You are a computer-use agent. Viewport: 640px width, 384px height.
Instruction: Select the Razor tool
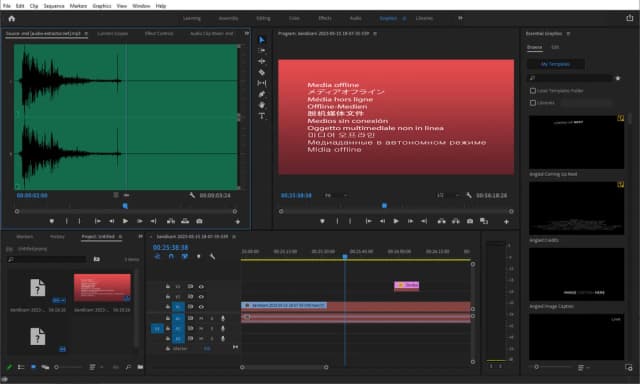tap(262, 72)
